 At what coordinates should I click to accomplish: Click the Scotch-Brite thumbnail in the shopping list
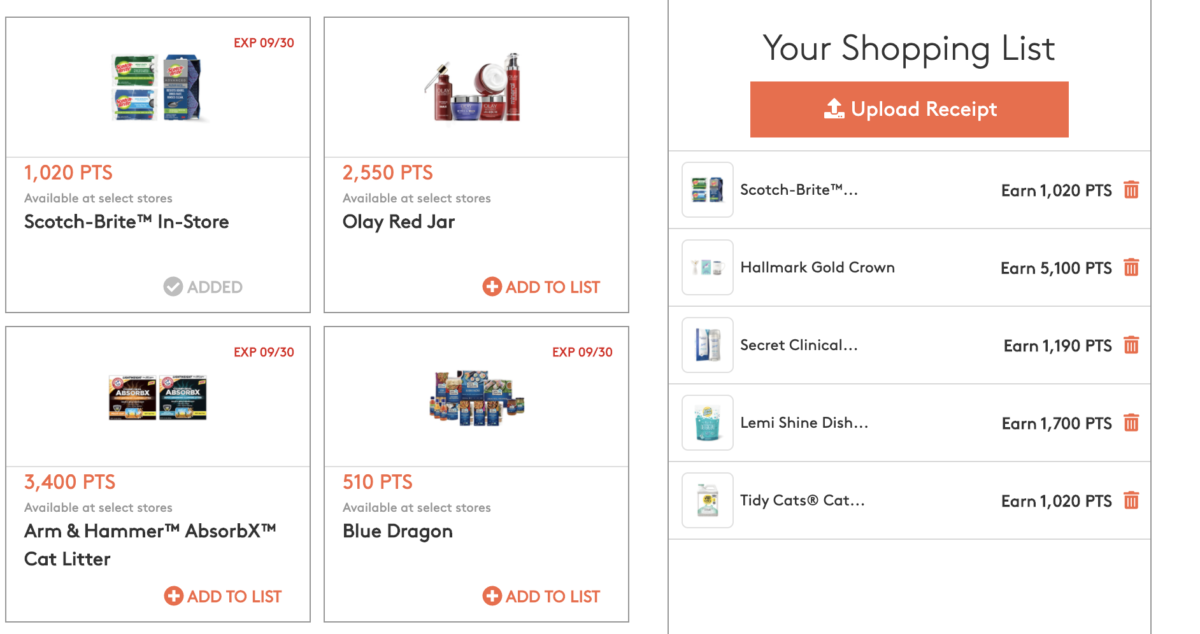(707, 189)
